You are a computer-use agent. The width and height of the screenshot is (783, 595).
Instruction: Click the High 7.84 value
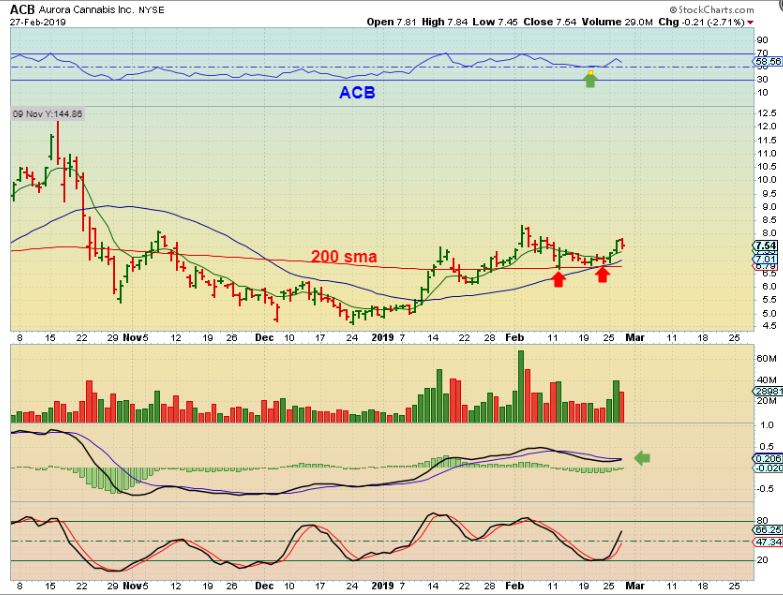(x=445, y=22)
